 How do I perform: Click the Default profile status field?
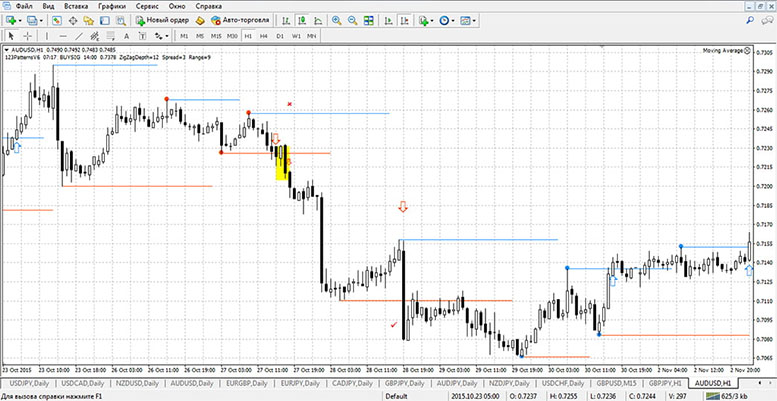pyautogui.click(x=398, y=395)
